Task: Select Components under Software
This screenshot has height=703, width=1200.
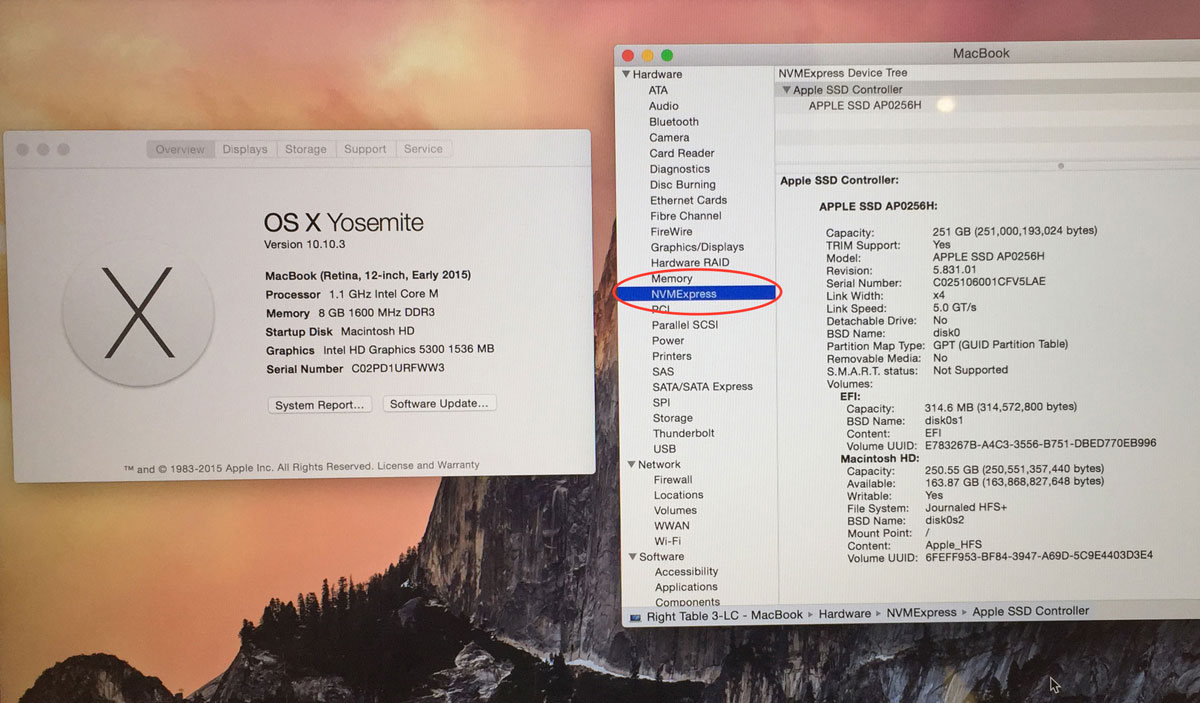Action: (x=687, y=602)
